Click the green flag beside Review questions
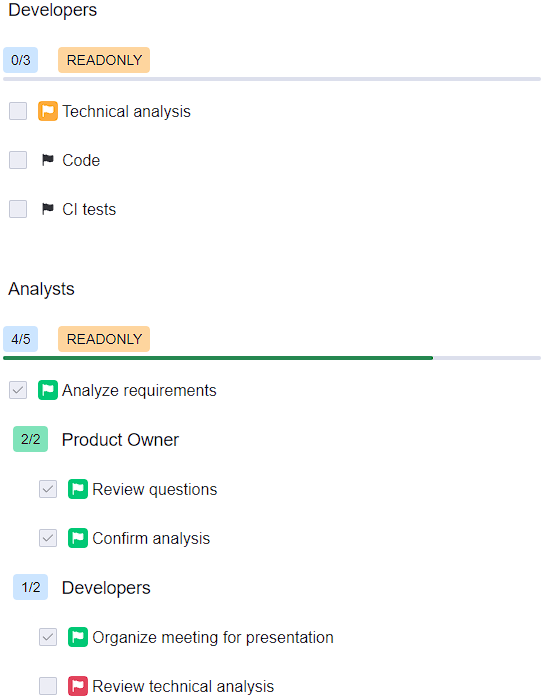The width and height of the screenshot is (544, 699). coord(78,489)
